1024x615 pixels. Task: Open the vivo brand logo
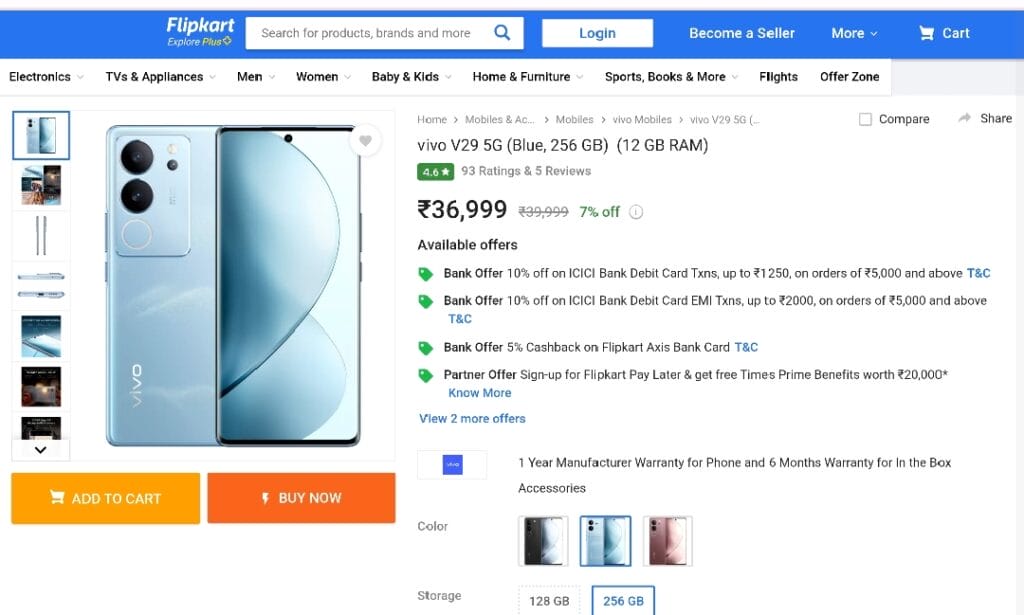(x=453, y=464)
